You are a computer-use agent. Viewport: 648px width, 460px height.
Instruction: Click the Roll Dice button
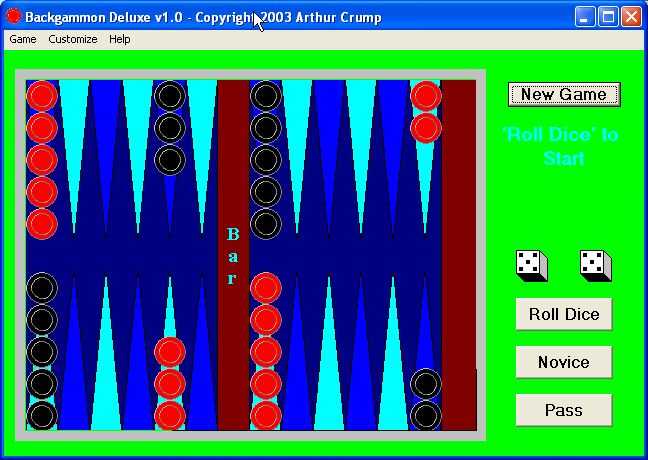[x=564, y=314]
